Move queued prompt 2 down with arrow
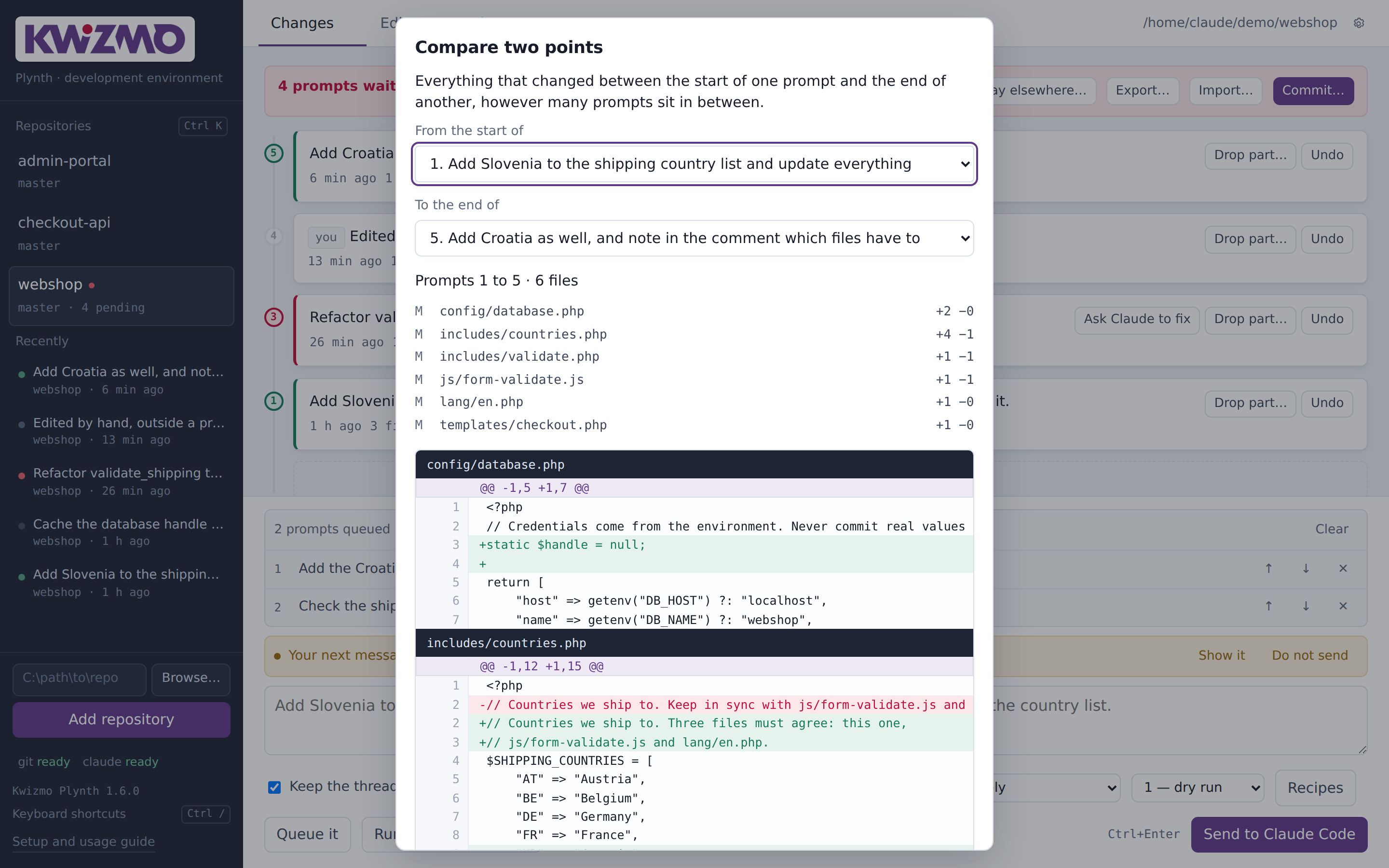This screenshot has height=868, width=1389. pos(1306,606)
